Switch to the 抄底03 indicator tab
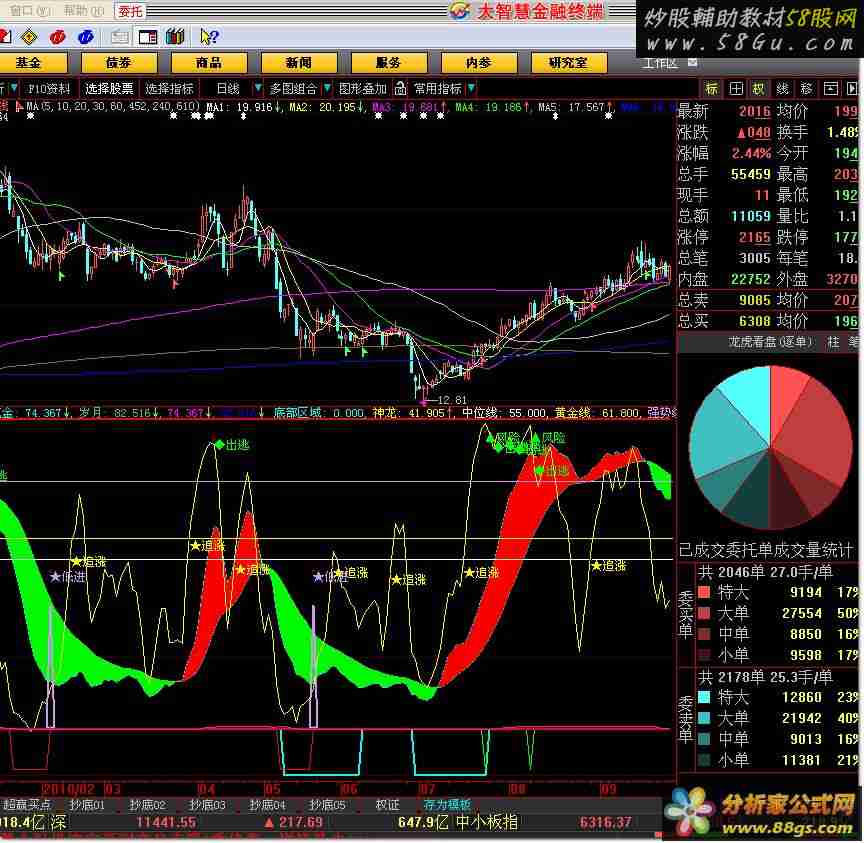Image resolution: width=864 pixels, height=843 pixels. (207, 804)
